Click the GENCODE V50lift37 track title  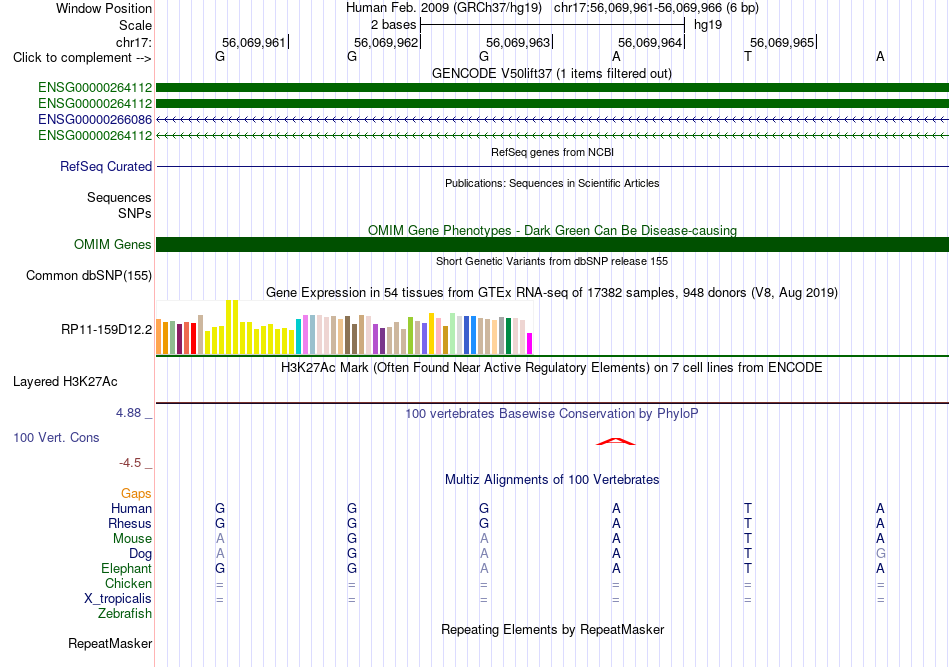(x=552, y=73)
